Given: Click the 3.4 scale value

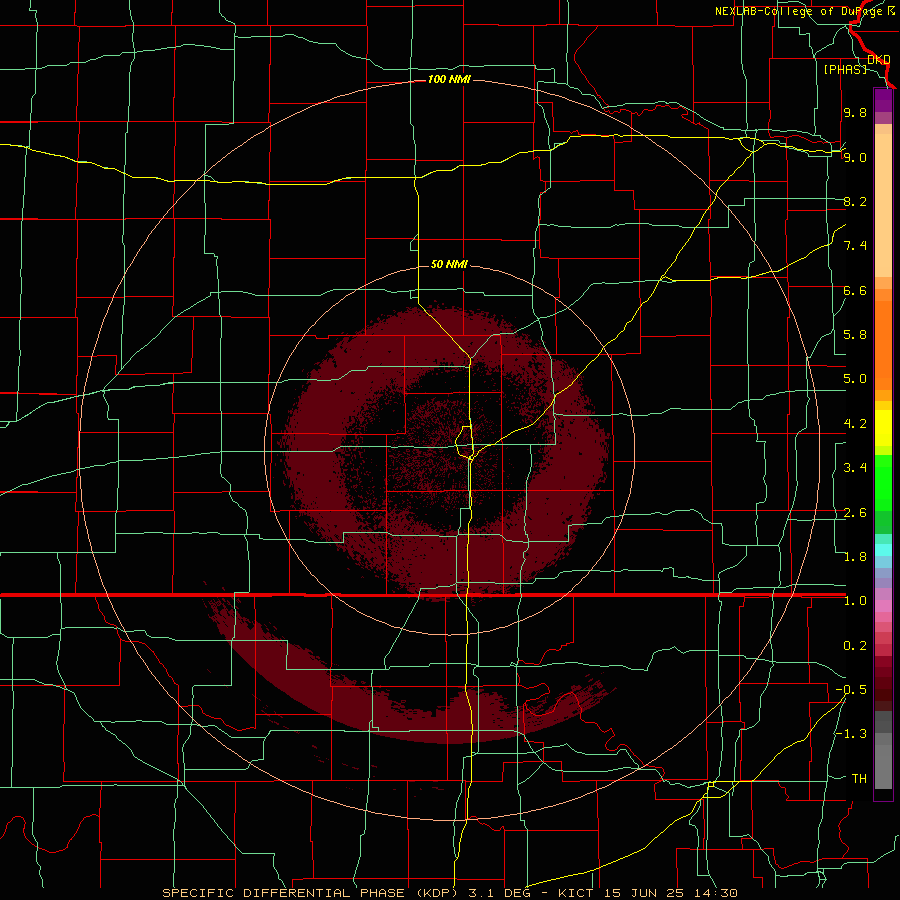Looking at the screenshot, I should [855, 468].
